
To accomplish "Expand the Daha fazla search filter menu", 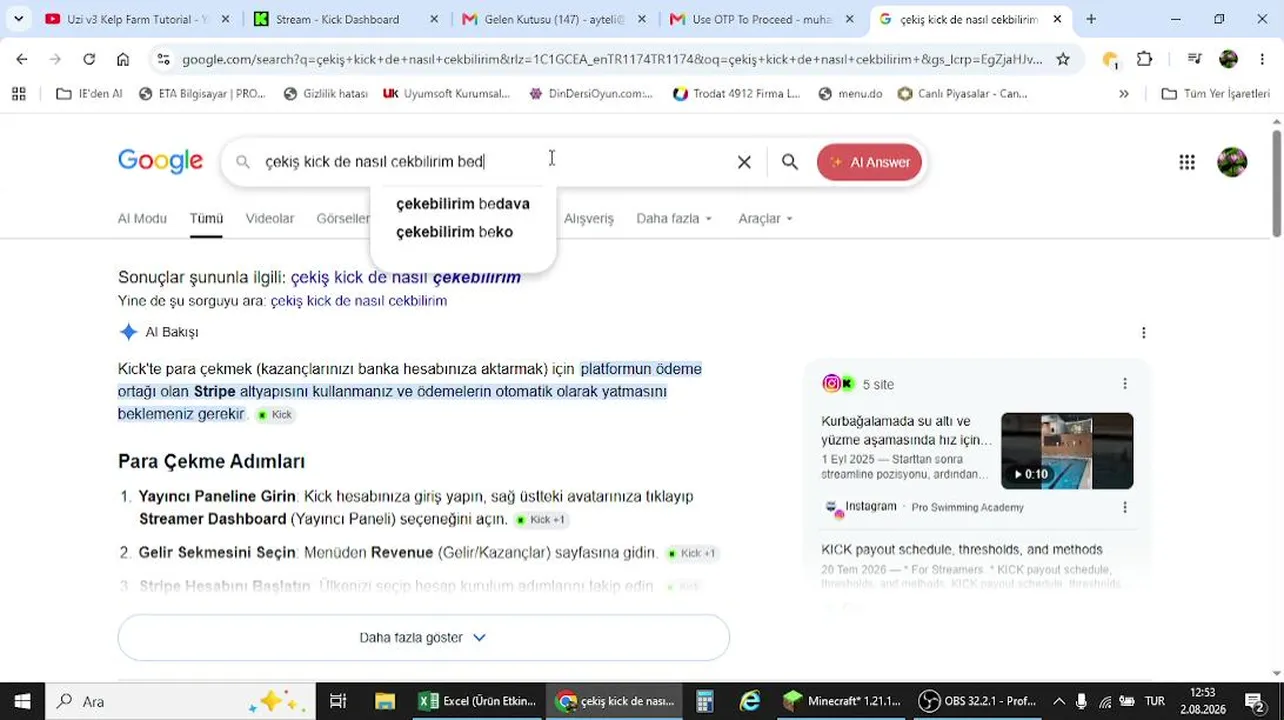I will pos(675,218).
